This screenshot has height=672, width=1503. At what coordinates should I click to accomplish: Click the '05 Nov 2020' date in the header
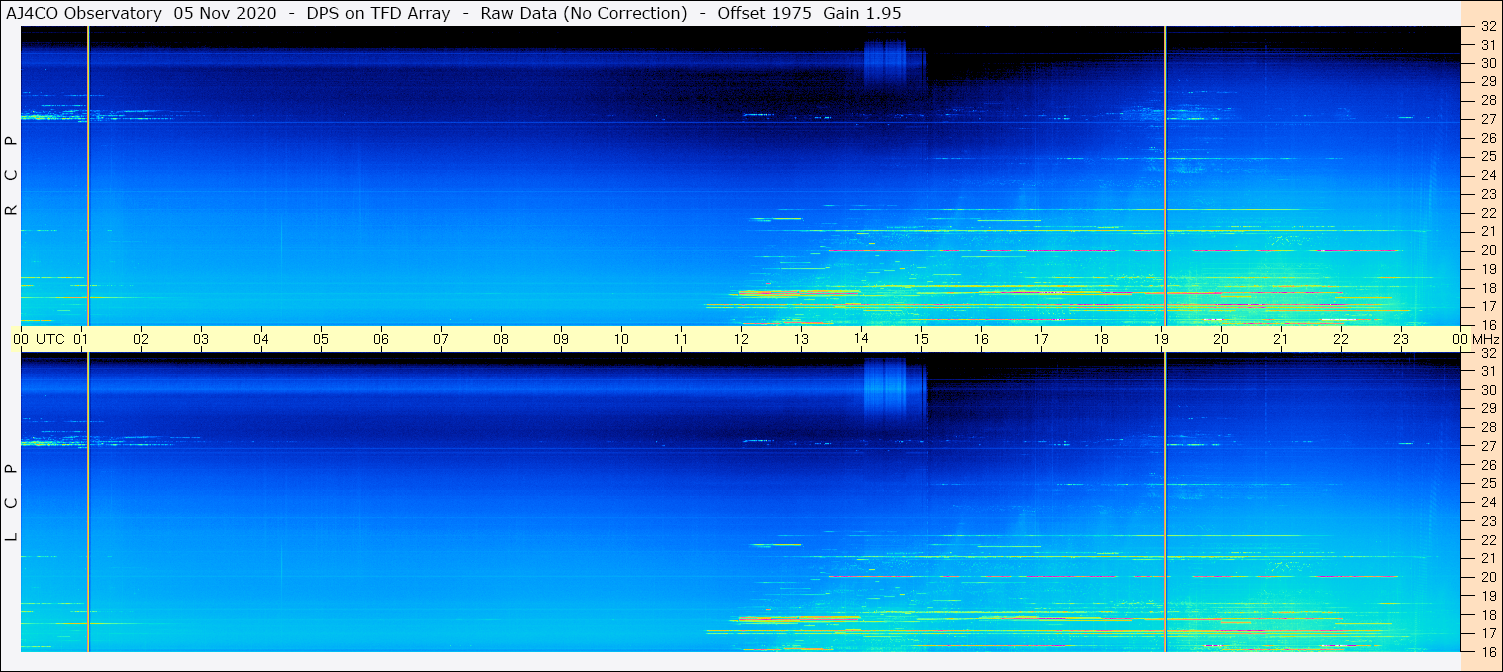(x=225, y=13)
